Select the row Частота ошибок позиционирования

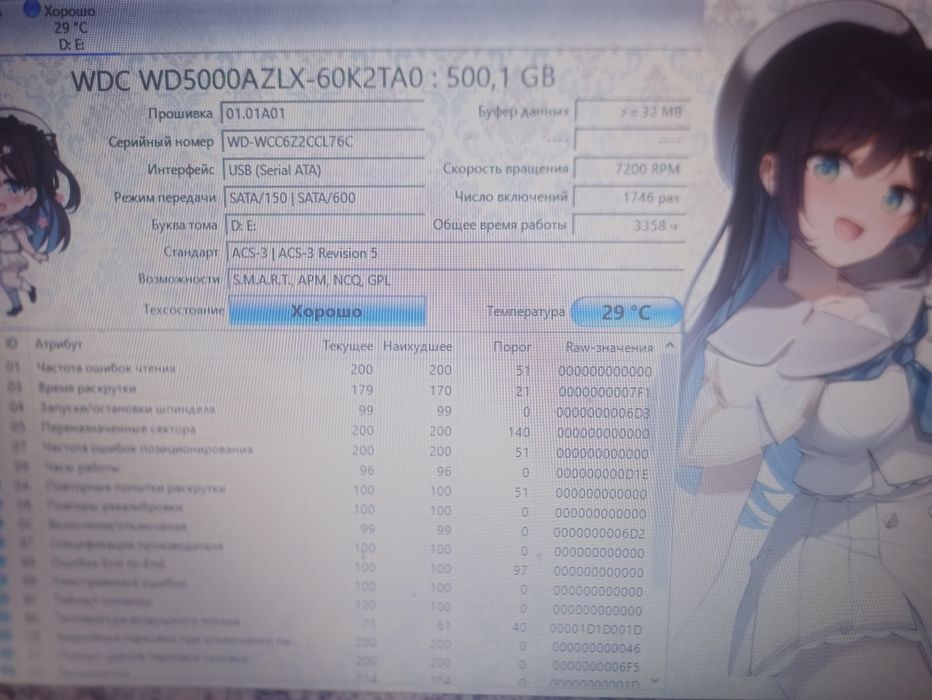(330, 450)
